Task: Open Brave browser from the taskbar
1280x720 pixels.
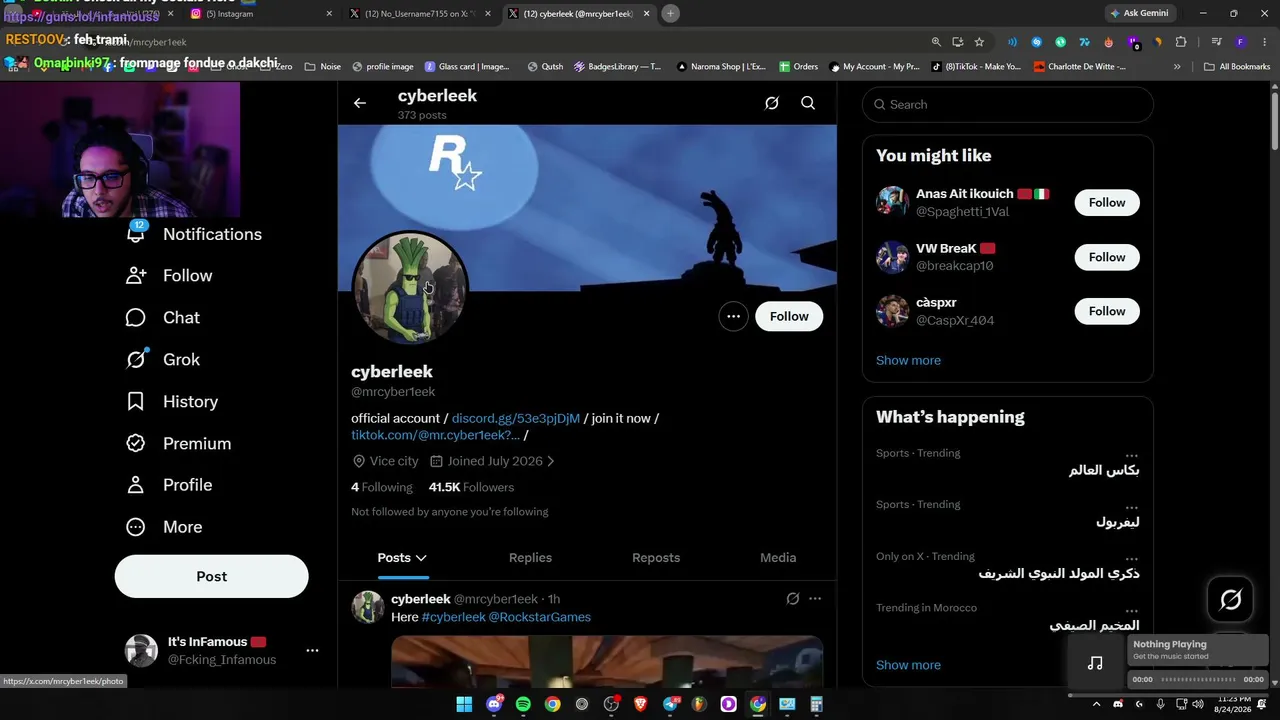Action: point(641,704)
